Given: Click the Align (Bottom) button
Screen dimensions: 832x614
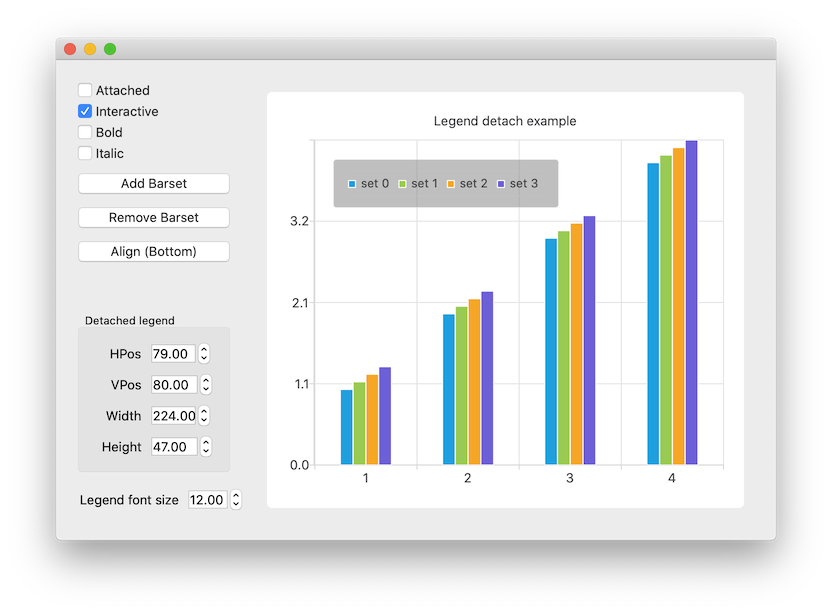Looking at the screenshot, I should coord(153,251).
